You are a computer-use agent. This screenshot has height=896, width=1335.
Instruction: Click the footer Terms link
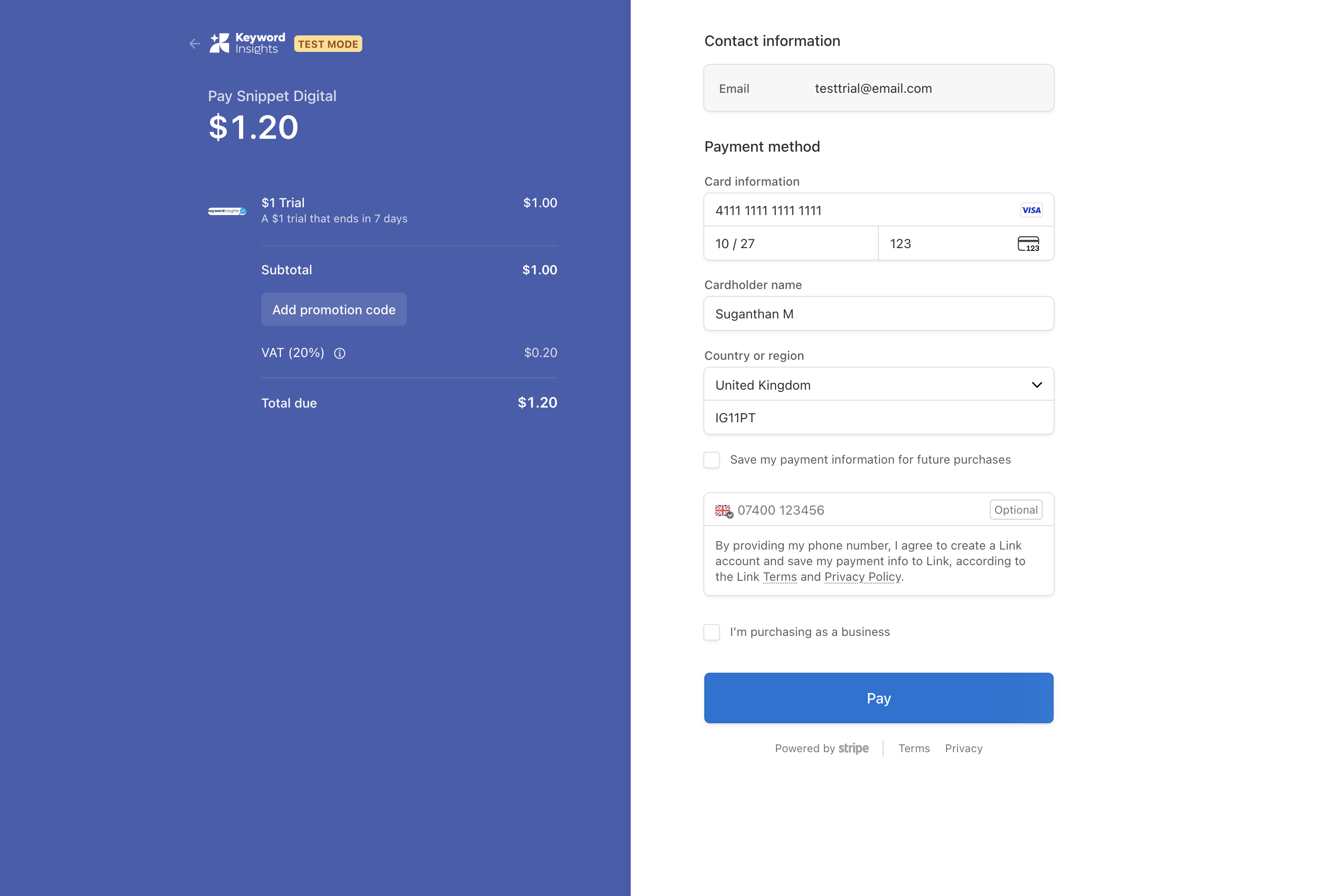pos(913,749)
